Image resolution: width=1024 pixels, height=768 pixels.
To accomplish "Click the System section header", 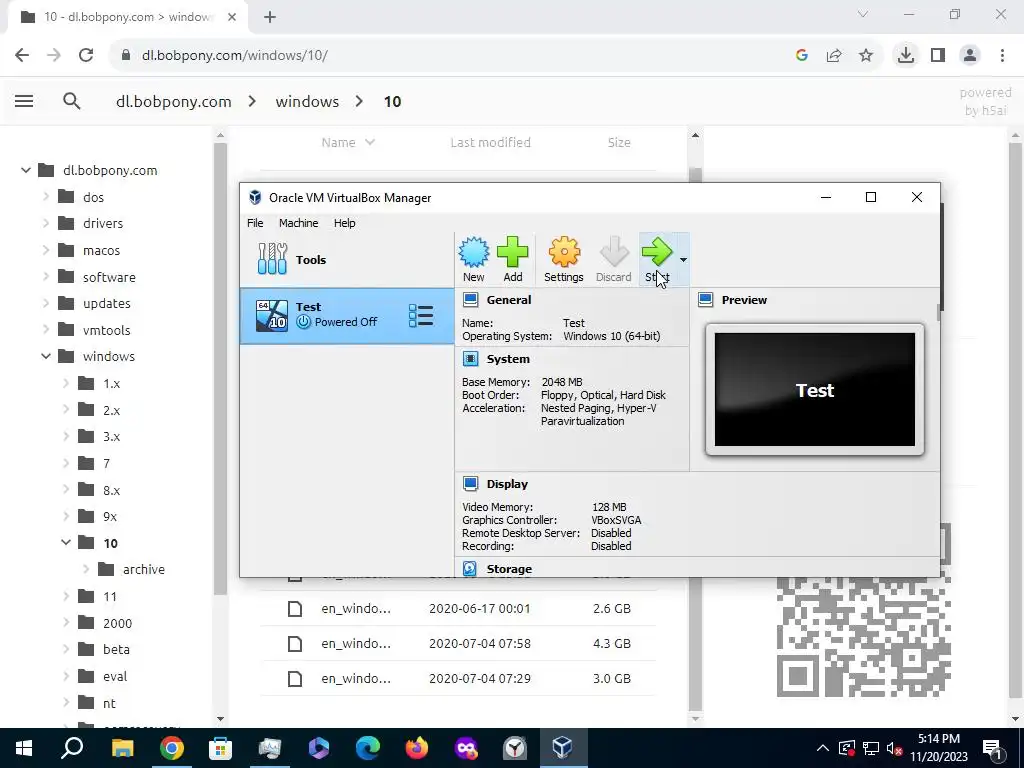I will [x=507, y=359].
